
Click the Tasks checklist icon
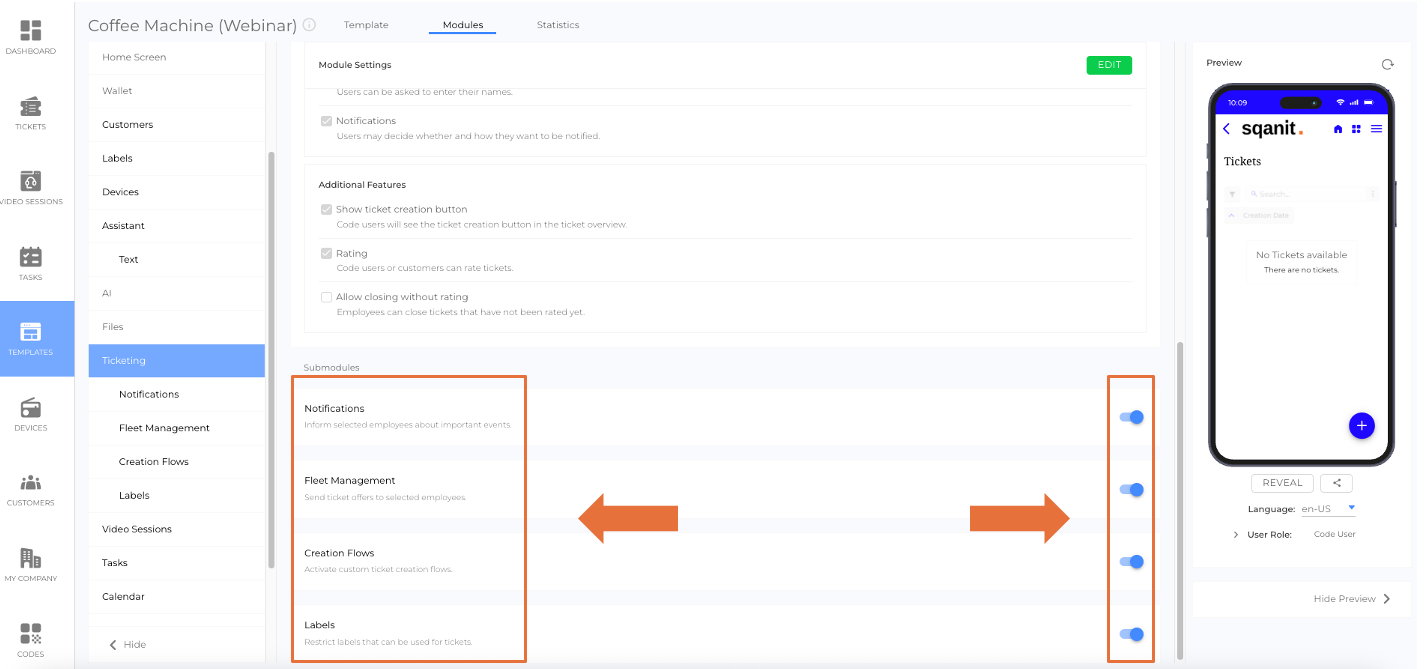(30, 258)
